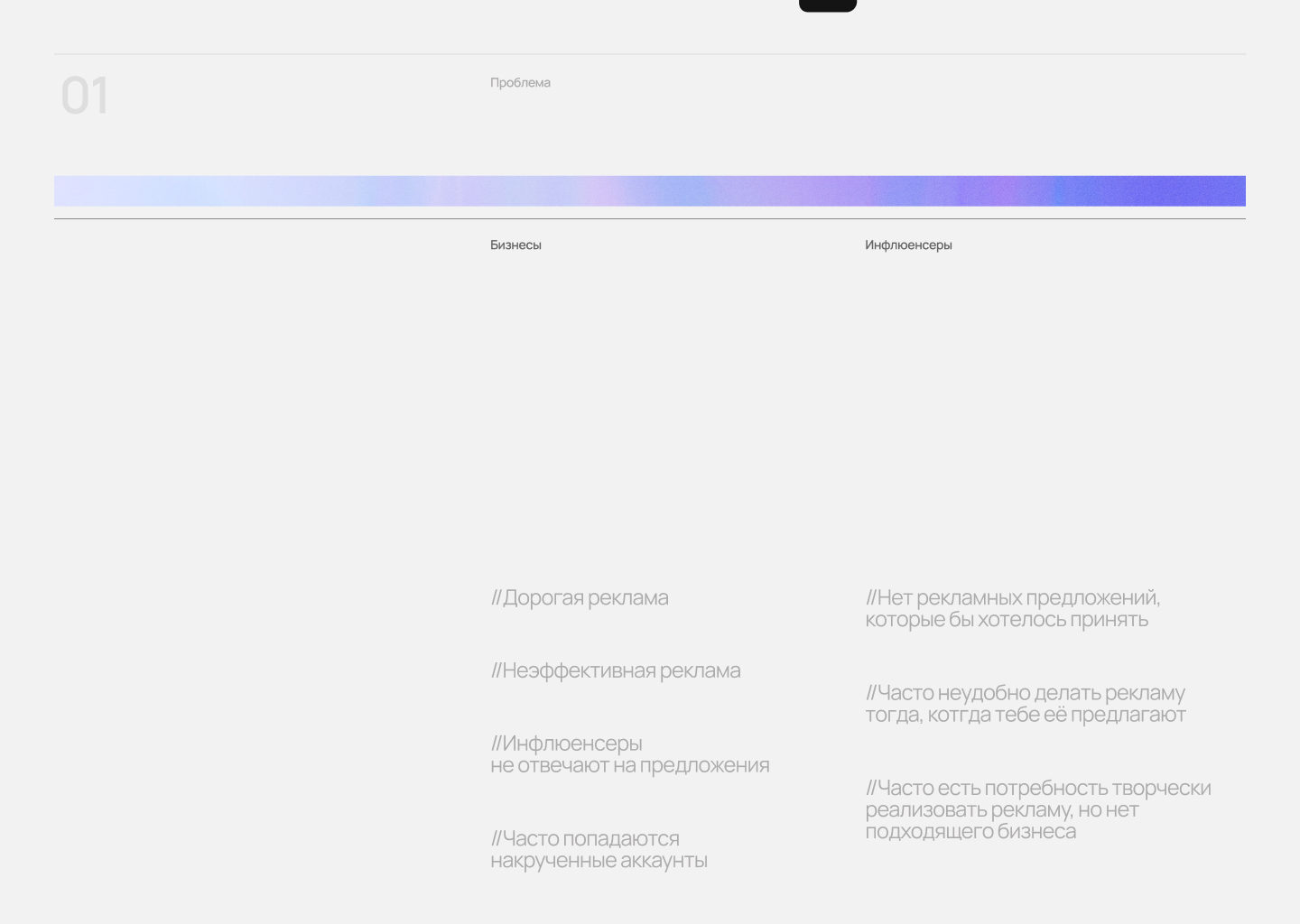This screenshot has width=1300, height=924.
Task: Click the dark line beneath the gradient bar
Action: [650, 218]
